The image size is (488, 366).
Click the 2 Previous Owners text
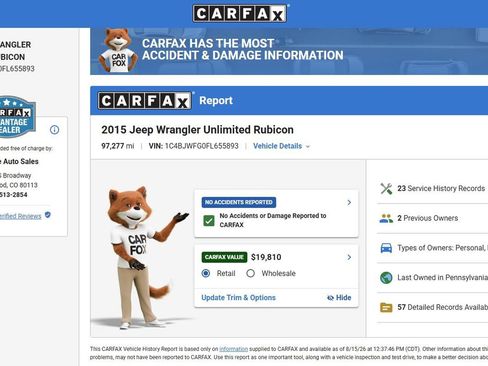click(x=427, y=218)
